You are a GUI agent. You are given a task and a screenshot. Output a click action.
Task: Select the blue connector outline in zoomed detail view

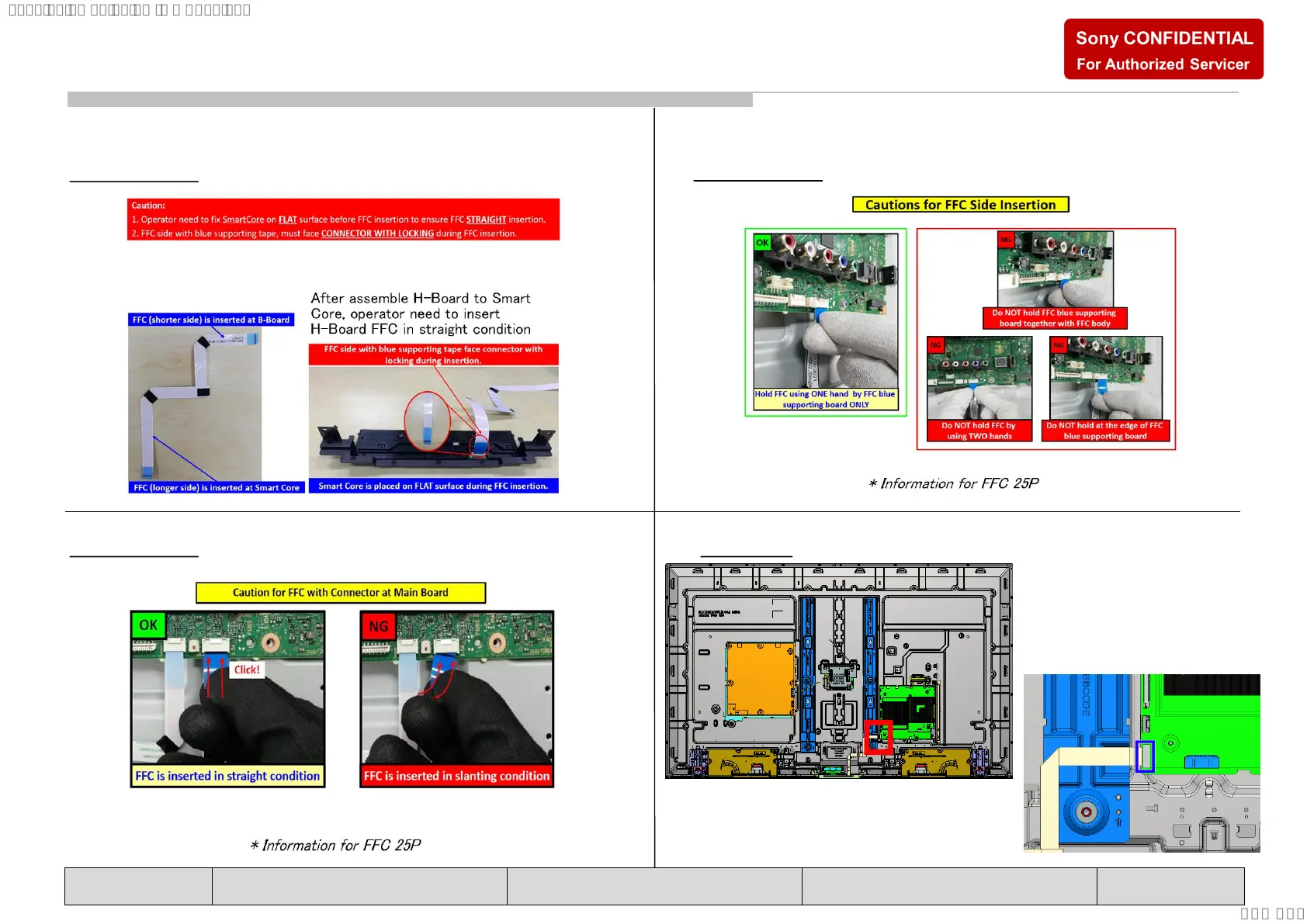click(1145, 756)
